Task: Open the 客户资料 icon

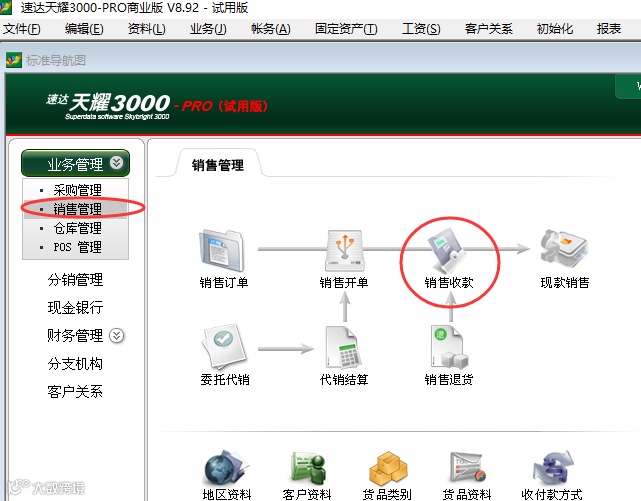Action: [308, 467]
